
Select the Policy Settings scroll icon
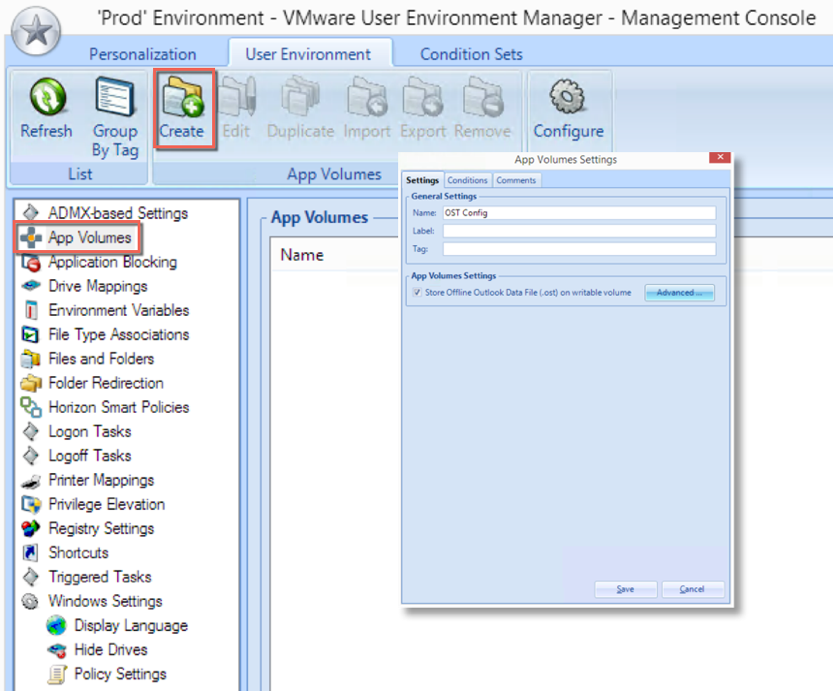[x=57, y=674]
